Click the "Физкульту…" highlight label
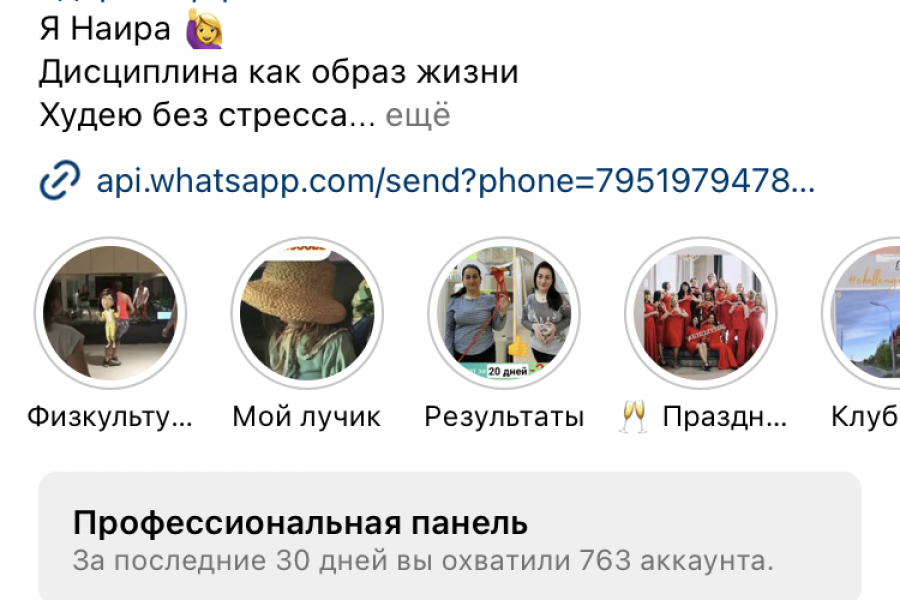Image resolution: width=900 pixels, height=600 pixels. pyautogui.click(x=110, y=417)
